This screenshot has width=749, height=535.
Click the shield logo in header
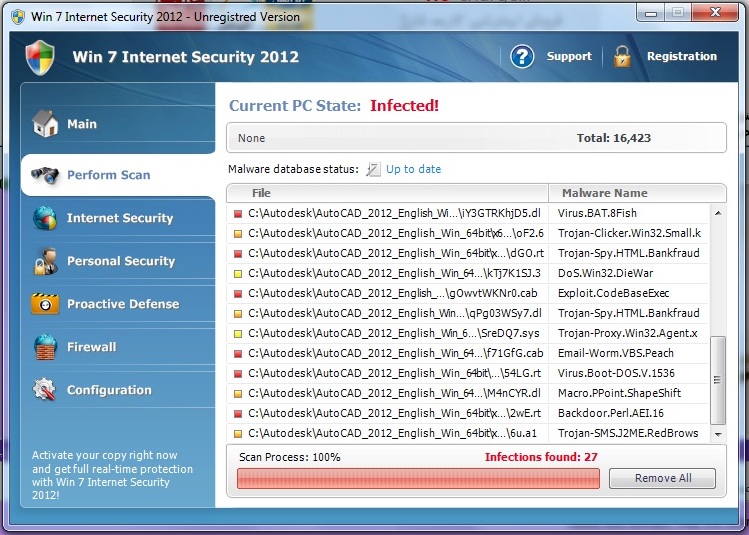click(x=40, y=57)
